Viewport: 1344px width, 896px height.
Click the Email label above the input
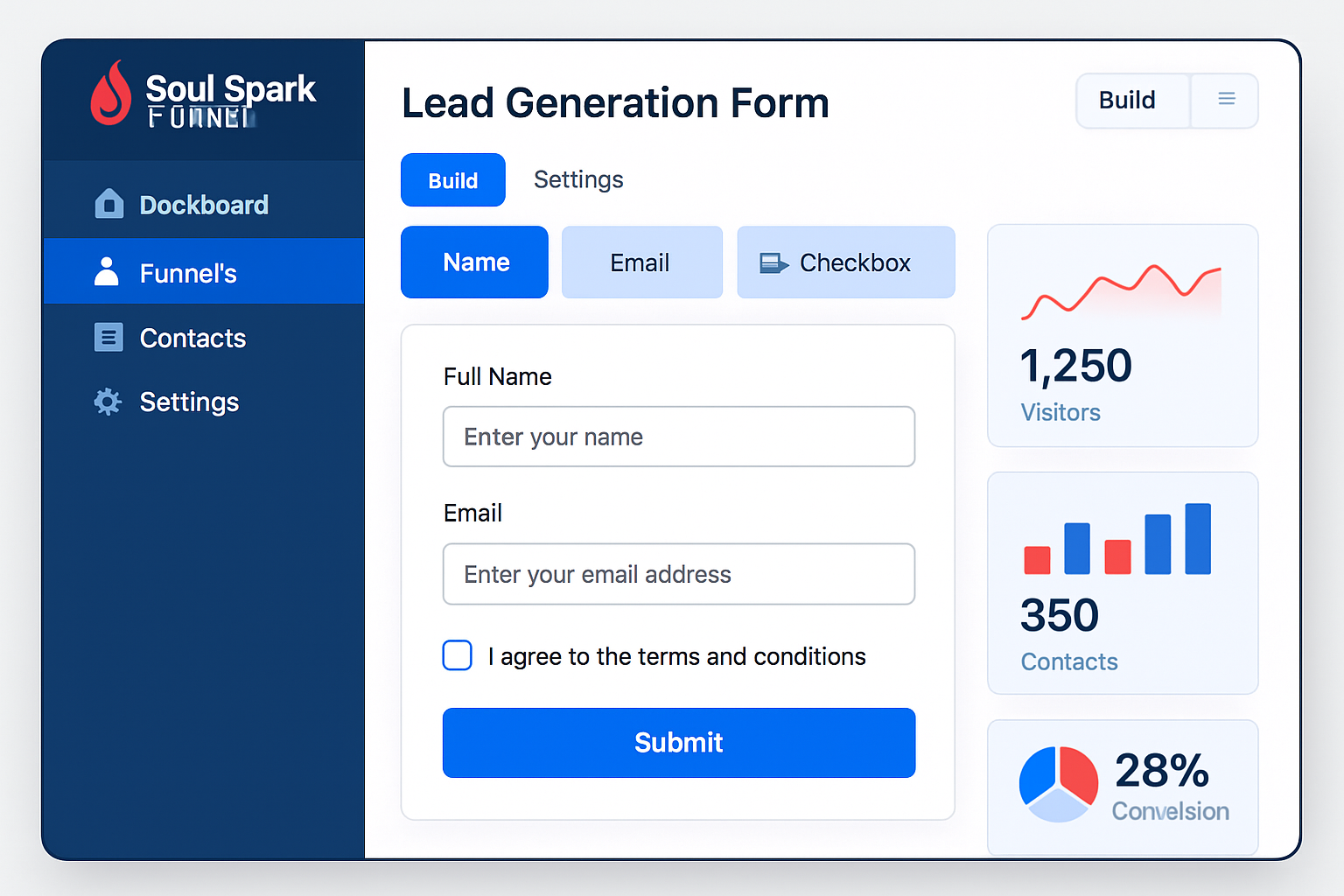[x=472, y=513]
